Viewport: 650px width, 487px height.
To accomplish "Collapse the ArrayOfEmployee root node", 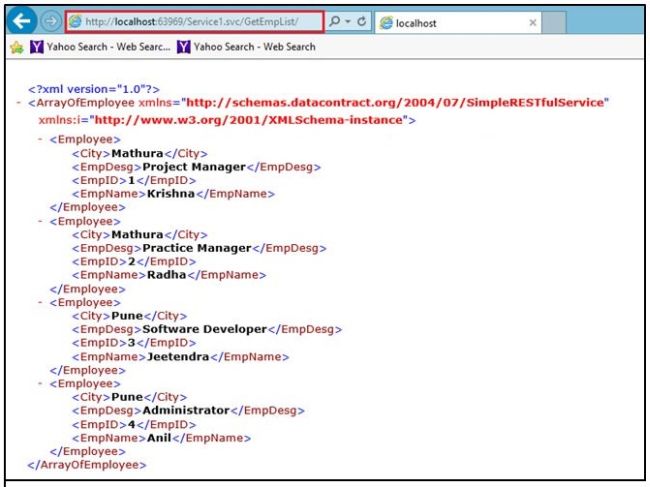I will click(x=19, y=102).
